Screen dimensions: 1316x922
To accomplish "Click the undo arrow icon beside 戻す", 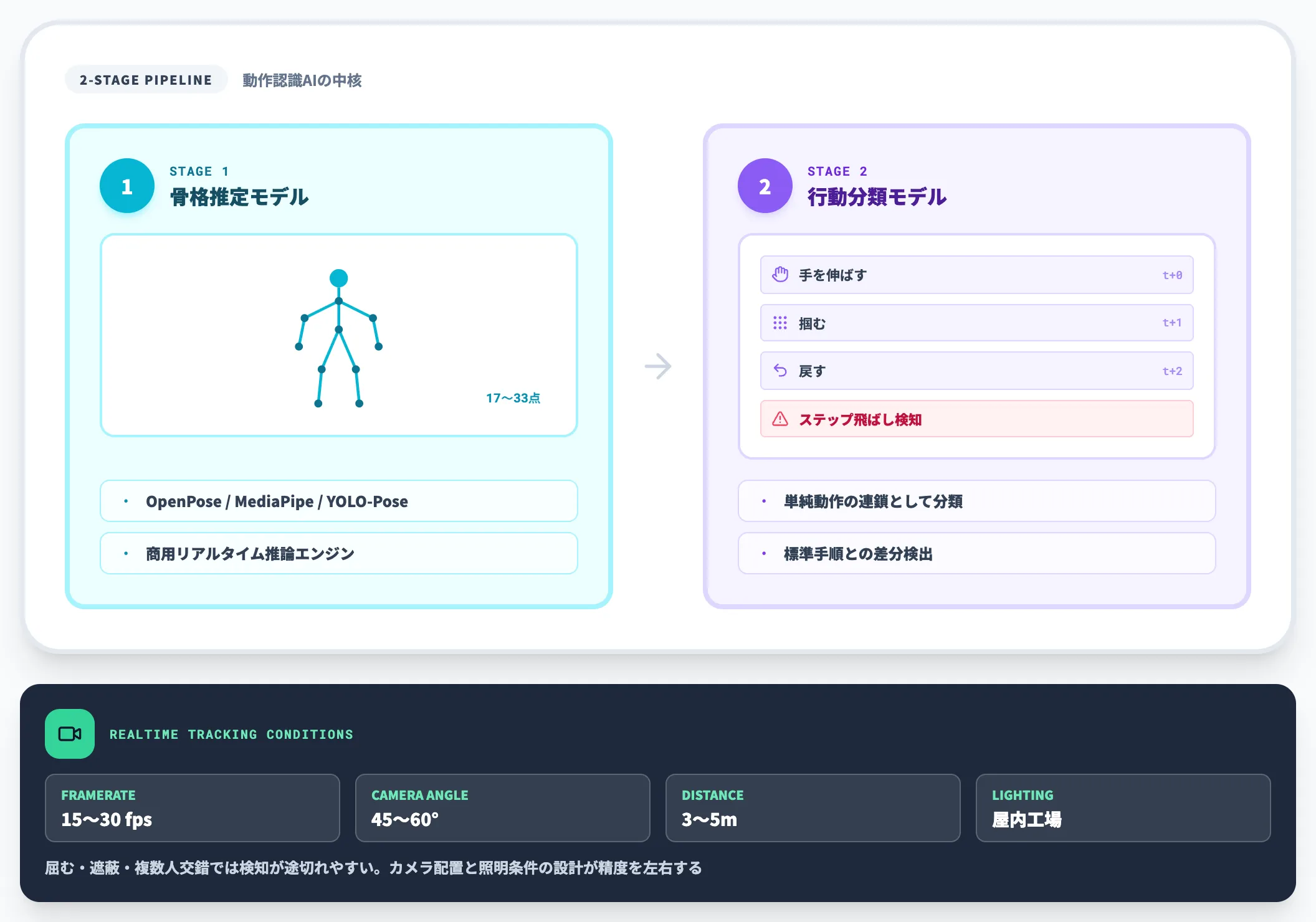I will pyautogui.click(x=780, y=371).
